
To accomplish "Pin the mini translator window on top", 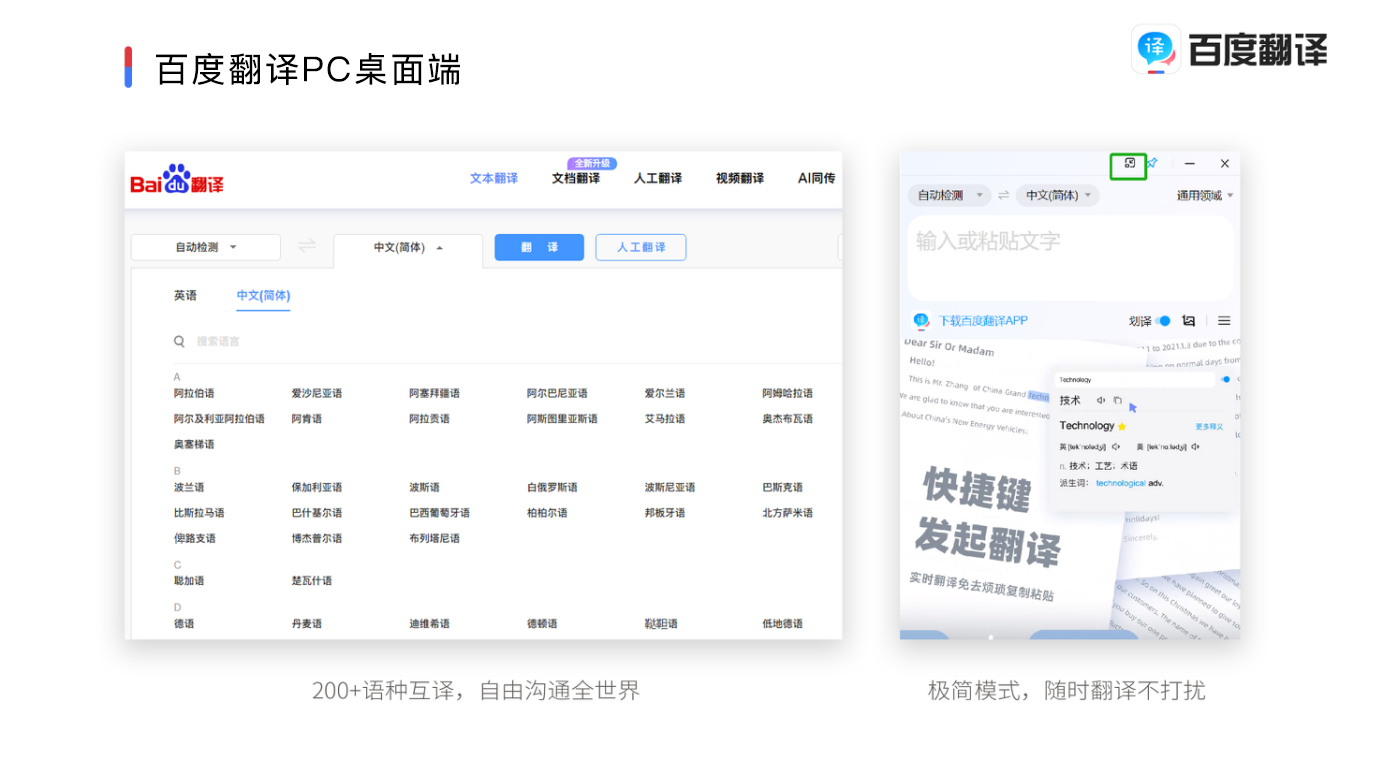I will [x=1152, y=163].
